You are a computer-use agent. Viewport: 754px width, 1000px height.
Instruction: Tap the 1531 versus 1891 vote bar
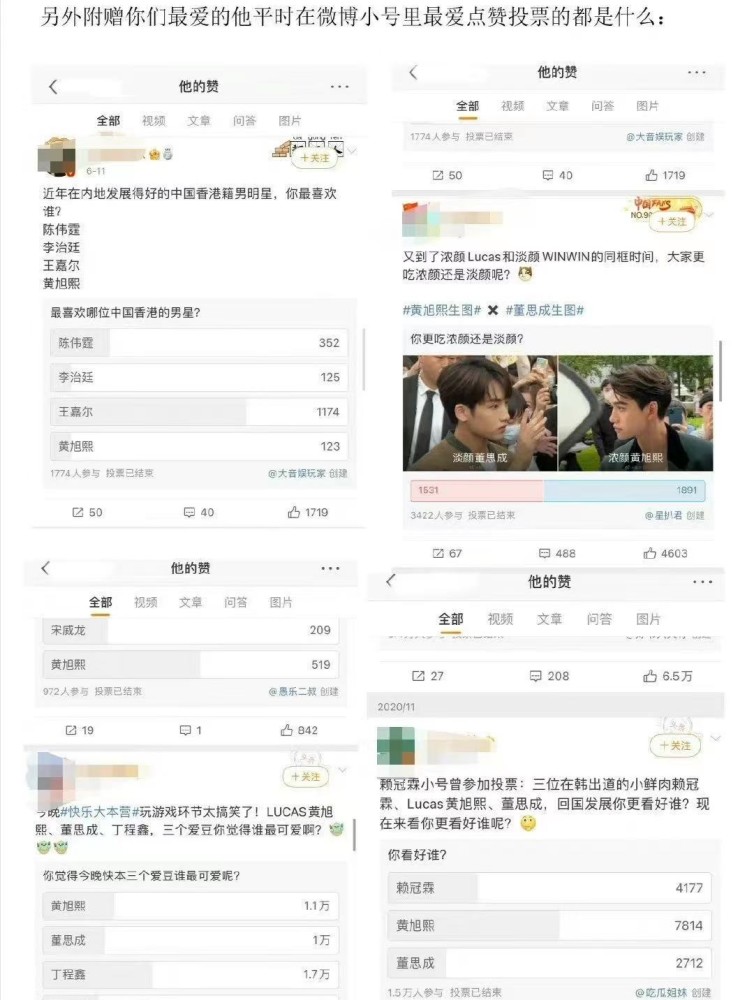tap(558, 490)
